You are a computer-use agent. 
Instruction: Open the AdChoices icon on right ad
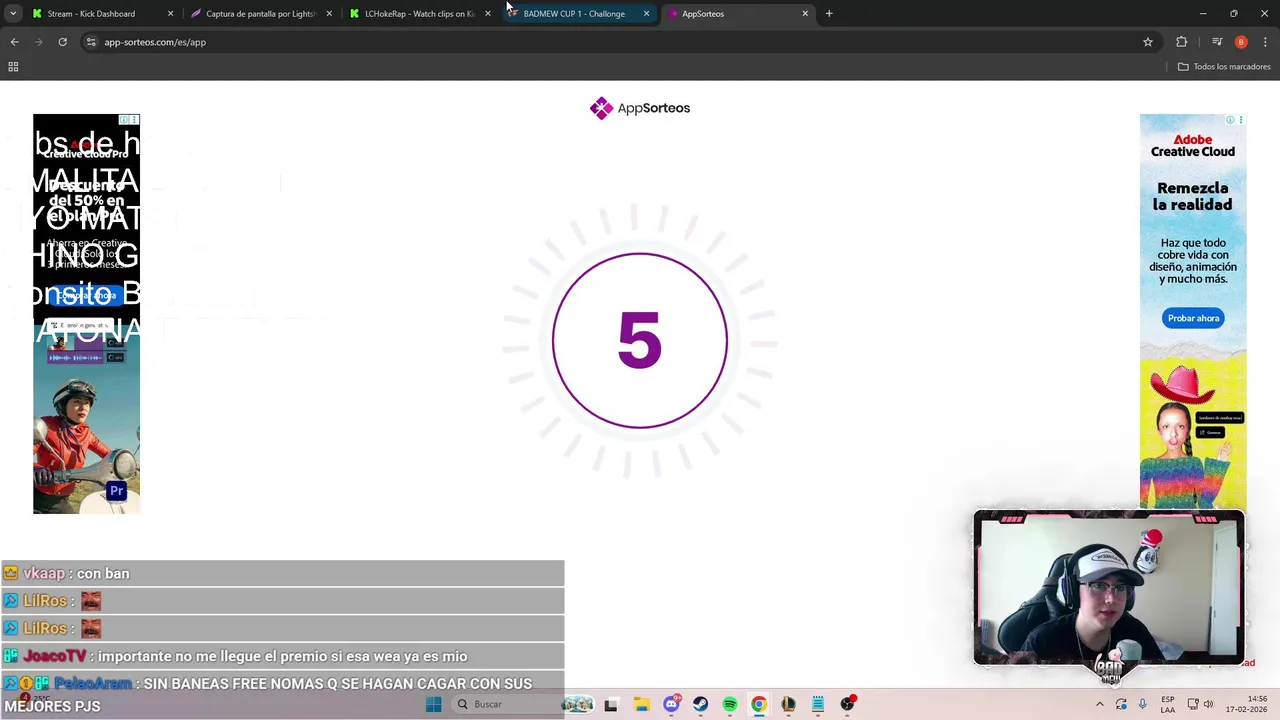click(1230, 120)
